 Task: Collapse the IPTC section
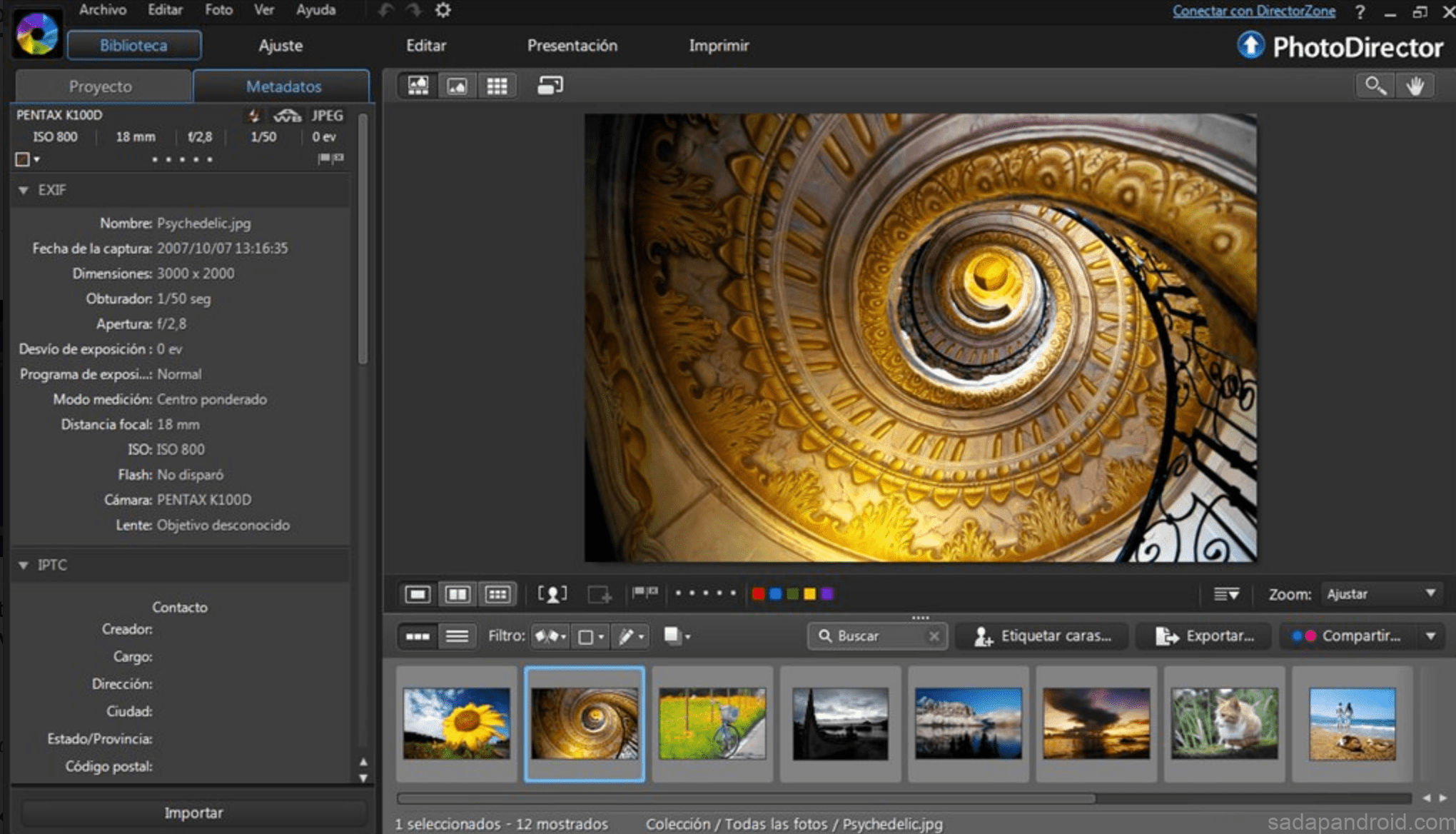[x=24, y=565]
